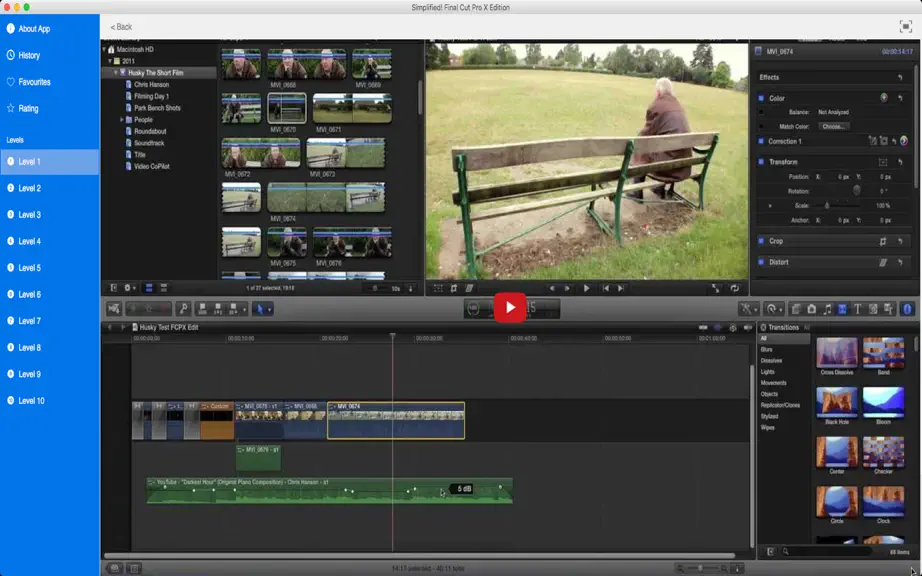Toggle the Crop checkbox in inspector
The height and width of the screenshot is (576, 922).
tap(761, 241)
